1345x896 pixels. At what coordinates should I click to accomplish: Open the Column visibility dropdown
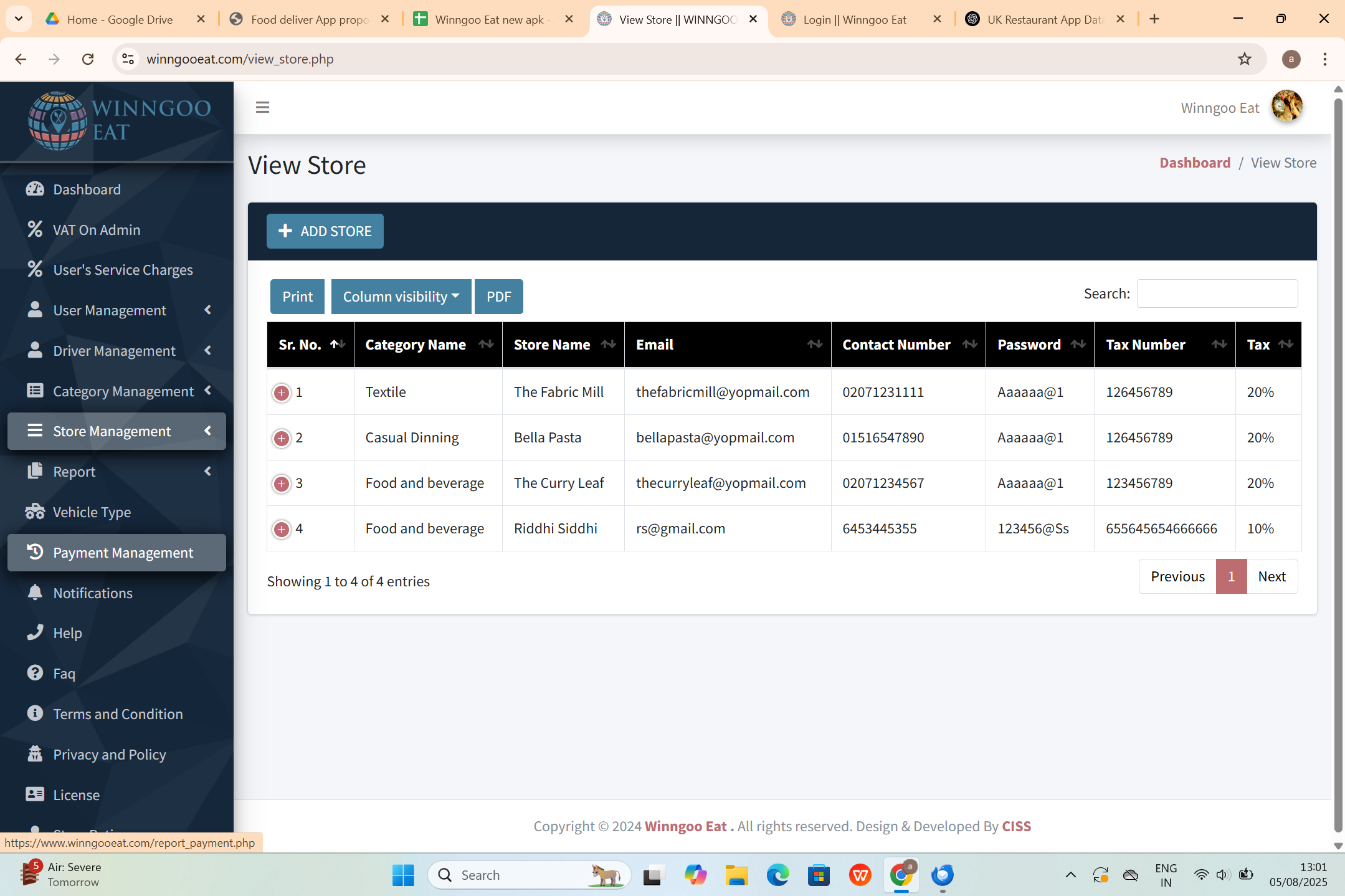(x=401, y=297)
